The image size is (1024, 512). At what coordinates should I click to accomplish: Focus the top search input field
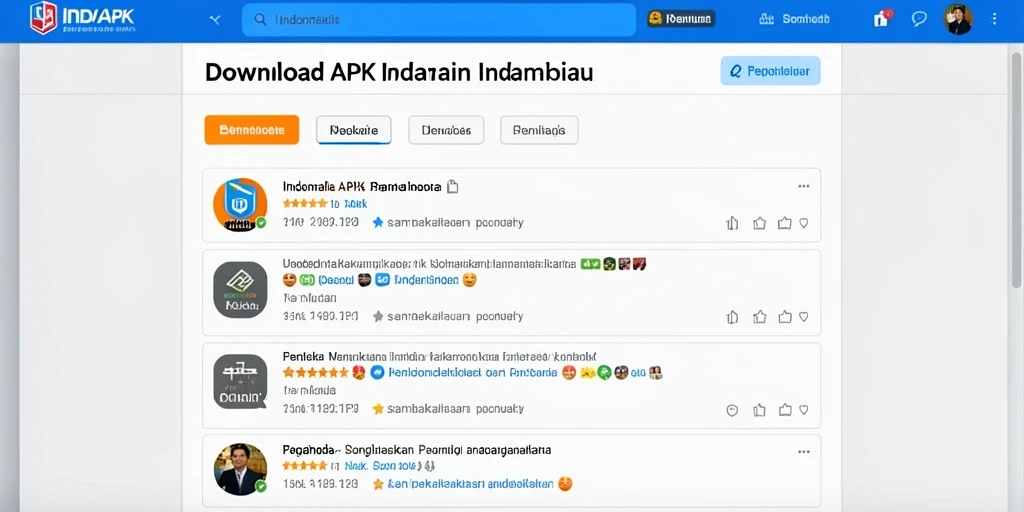pyautogui.click(x=438, y=20)
